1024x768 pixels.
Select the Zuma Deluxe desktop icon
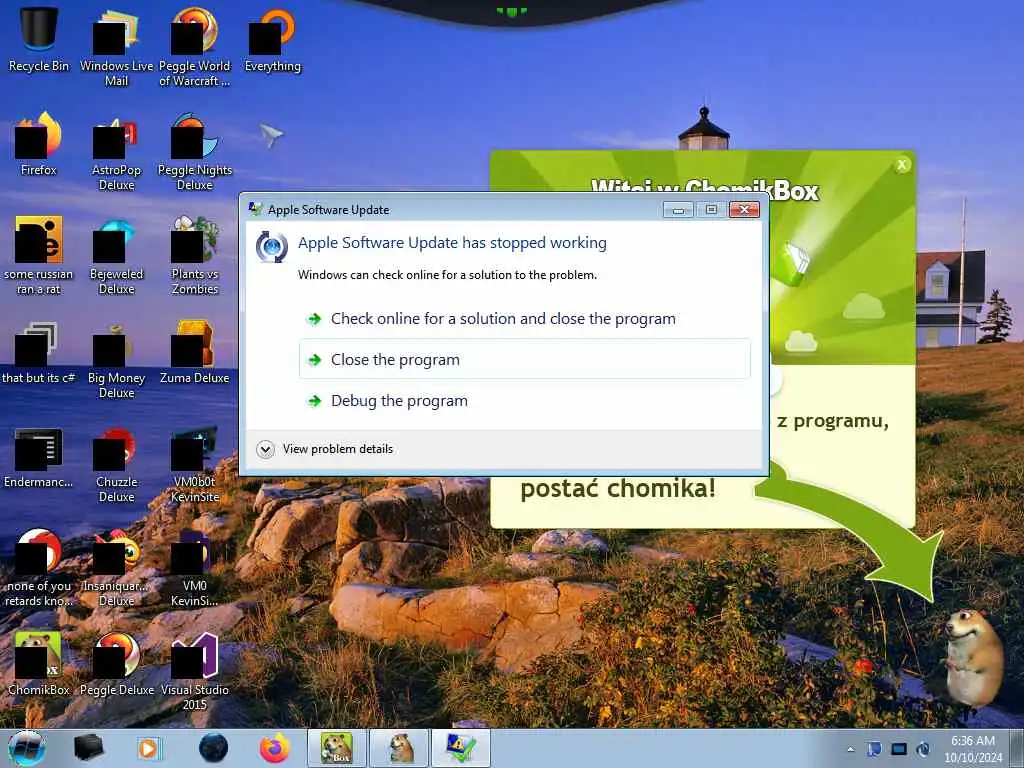pyautogui.click(x=195, y=352)
